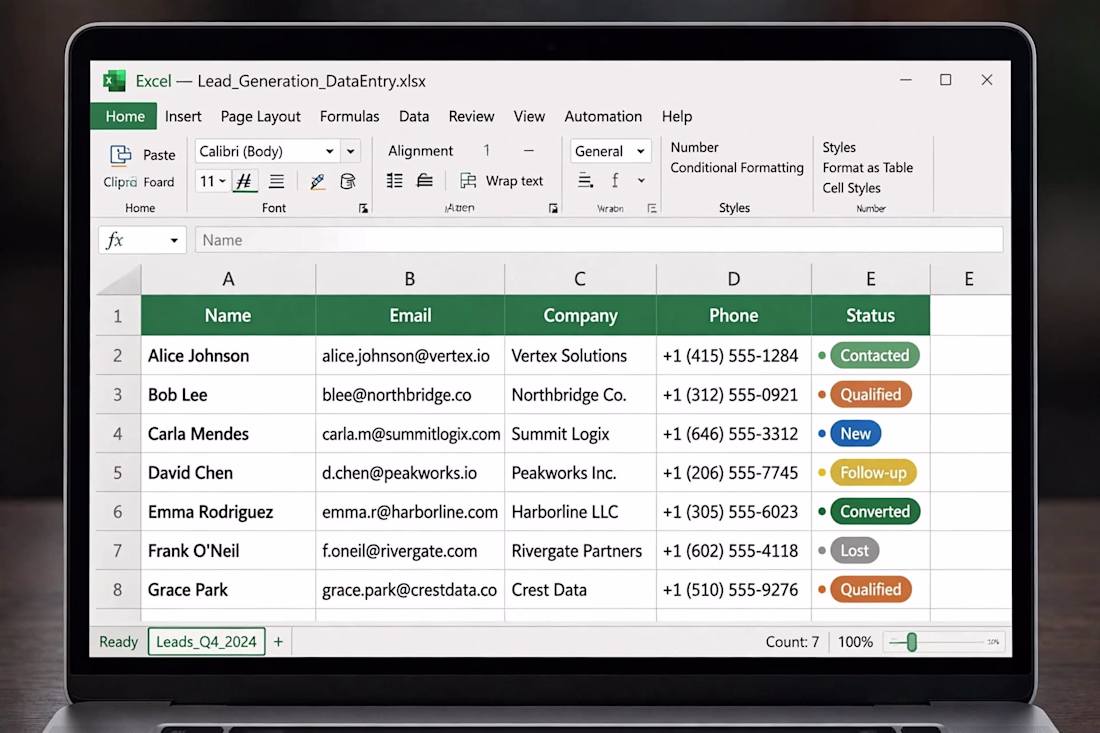Screen dimensions: 1100x733
Task: Click the Converted status badge
Action: (x=875, y=511)
